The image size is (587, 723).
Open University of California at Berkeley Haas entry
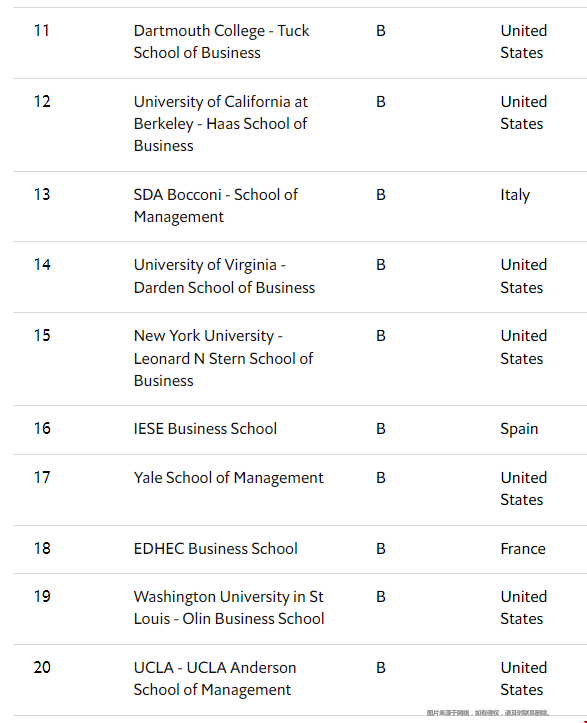221,124
